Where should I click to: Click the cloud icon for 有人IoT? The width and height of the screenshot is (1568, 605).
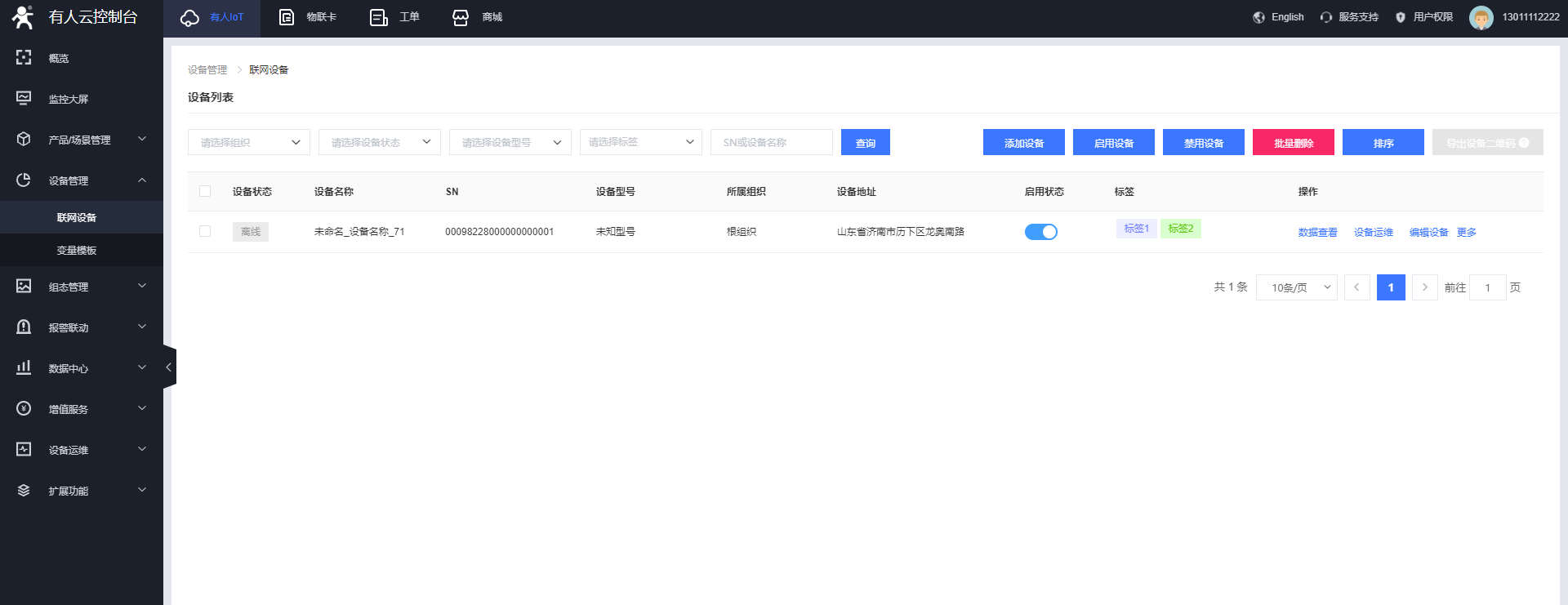coord(189,18)
